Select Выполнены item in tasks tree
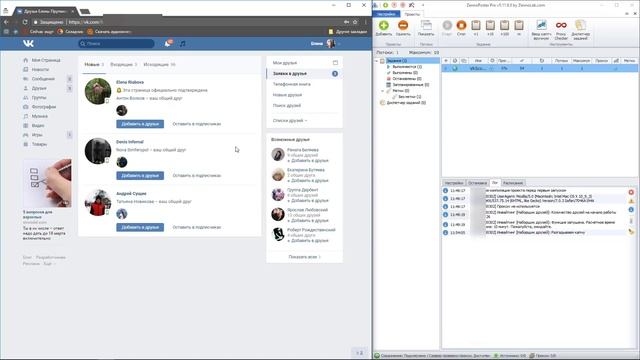The image size is (640, 360). [x=405, y=73]
